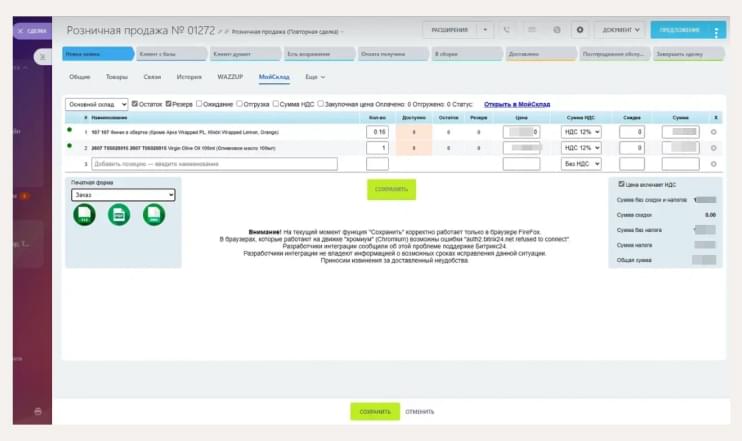The image size is (742, 441).
Task: Click green status dot of row 2
Action: tap(70, 146)
